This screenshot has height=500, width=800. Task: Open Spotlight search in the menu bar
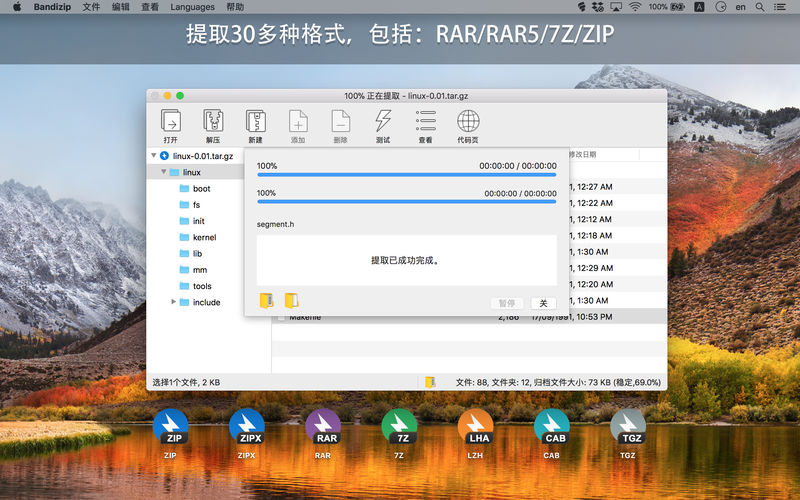coord(760,7)
